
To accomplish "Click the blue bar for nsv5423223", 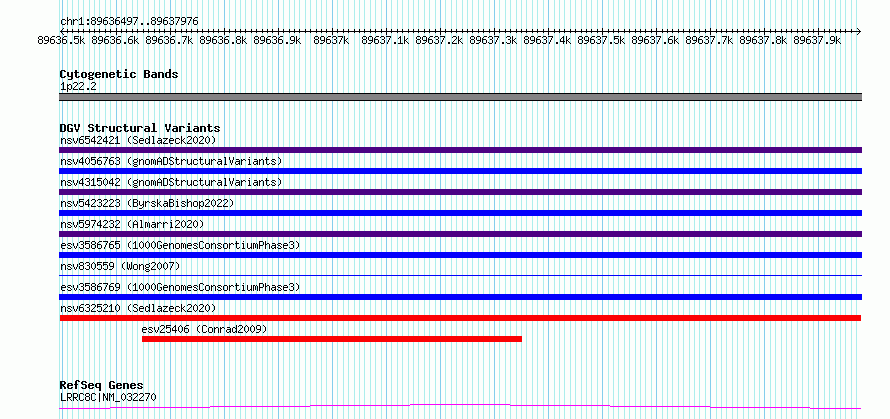I will point(460,213).
